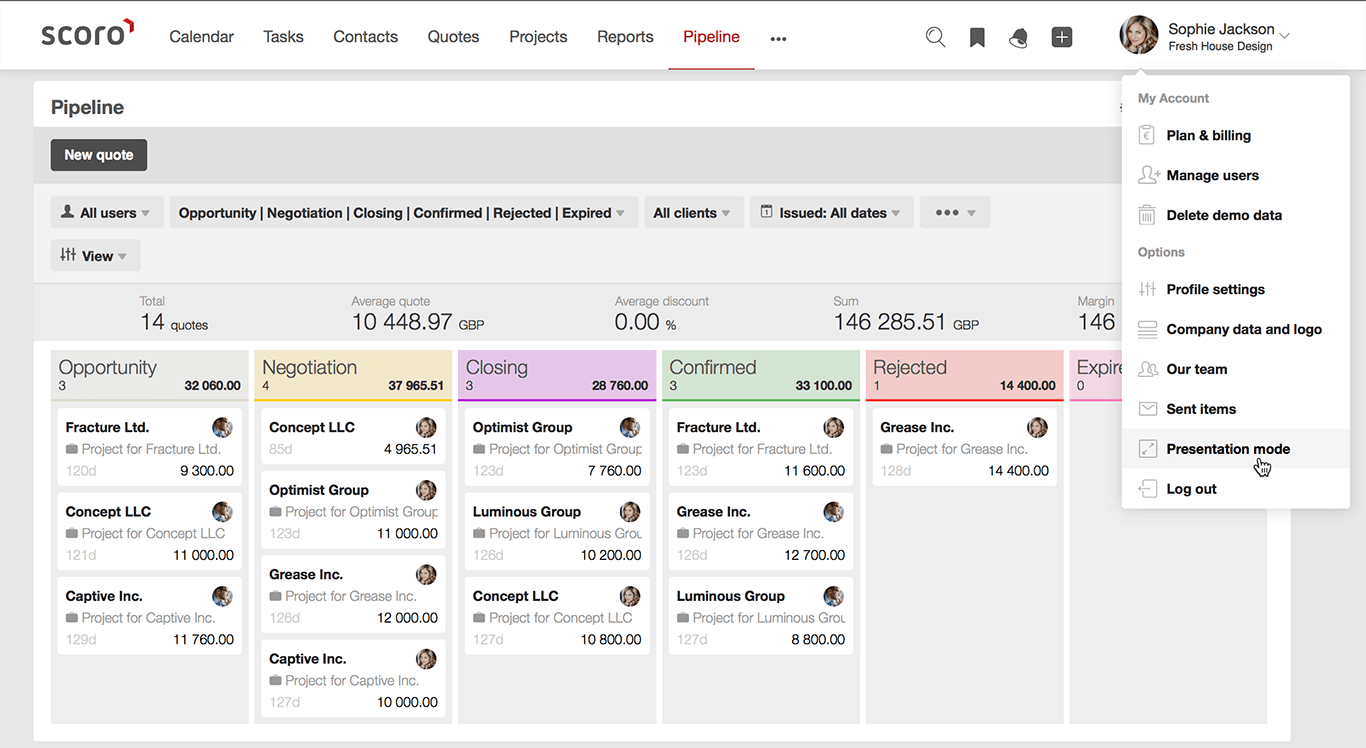Viewport: 1366px width, 748px height.
Task: Click the Company data and logo icon
Action: tap(1147, 329)
